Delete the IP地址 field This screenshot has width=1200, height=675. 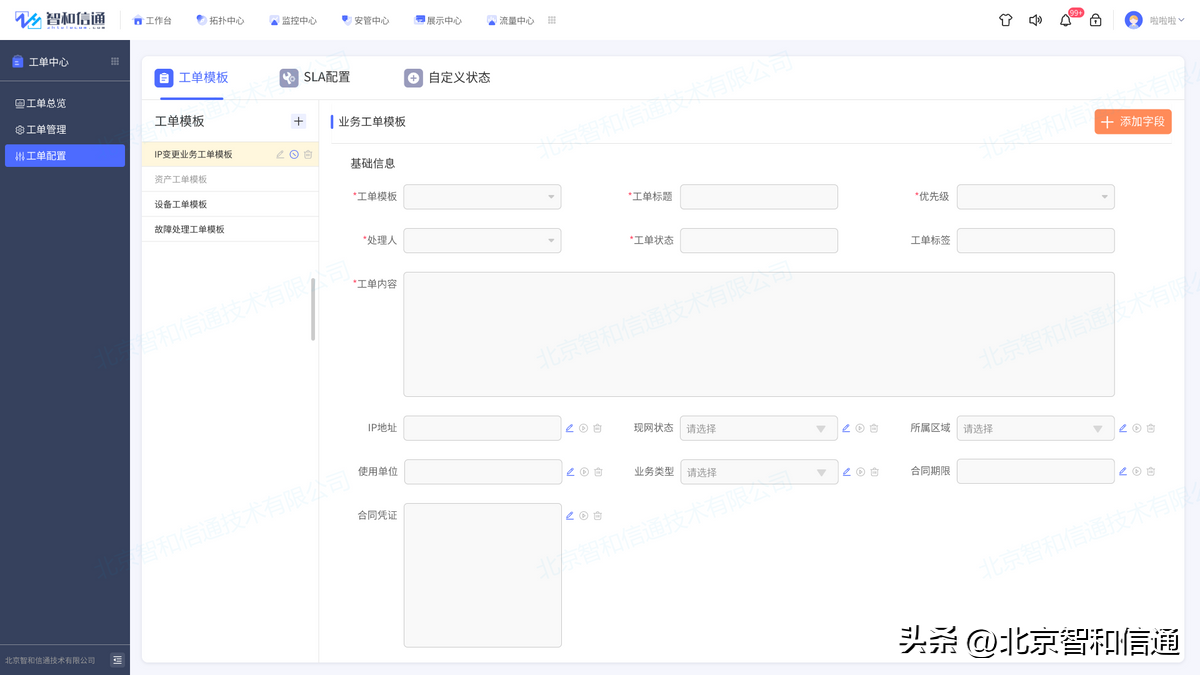(x=598, y=428)
